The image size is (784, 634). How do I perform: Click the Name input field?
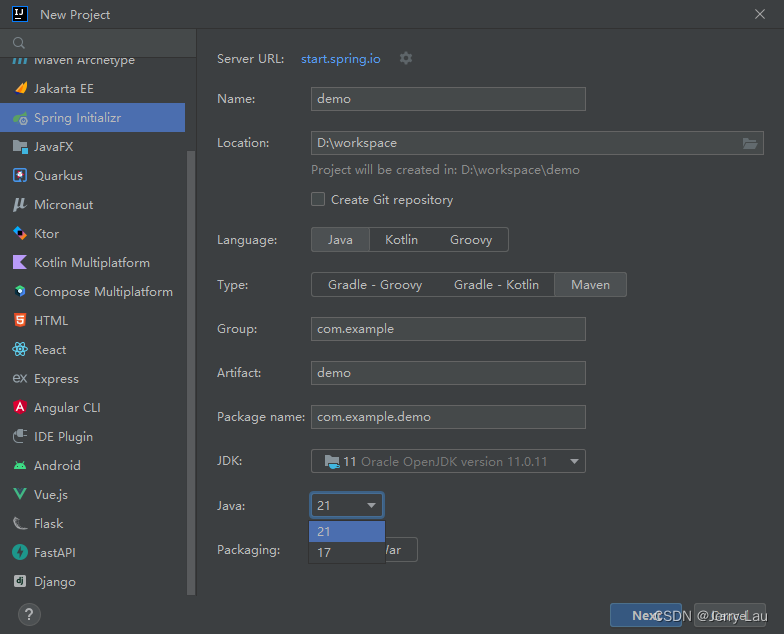click(x=448, y=99)
